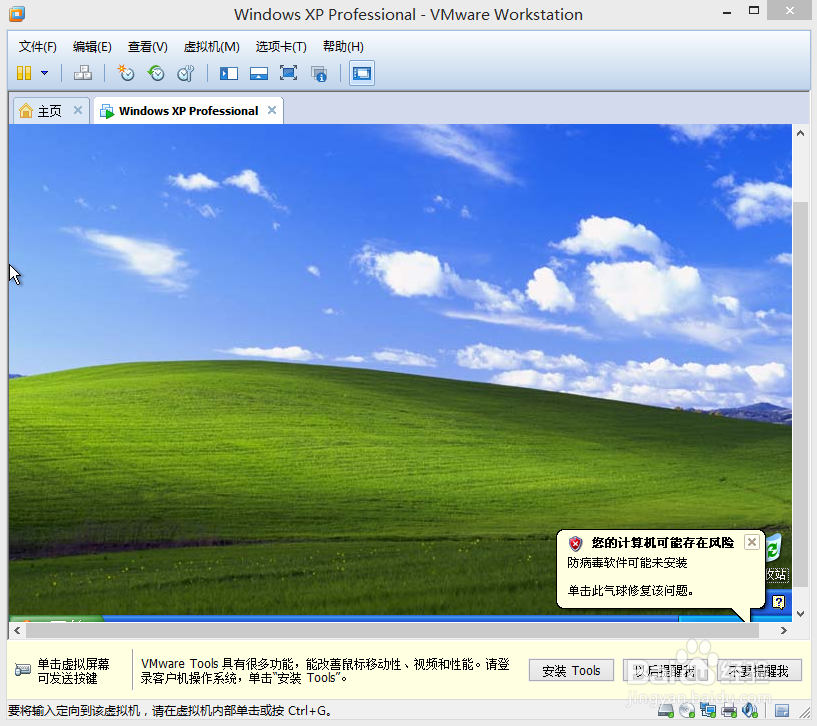Click the CD/DVD drive status bar icon
This screenshot has width=817, height=726.
(x=687, y=710)
